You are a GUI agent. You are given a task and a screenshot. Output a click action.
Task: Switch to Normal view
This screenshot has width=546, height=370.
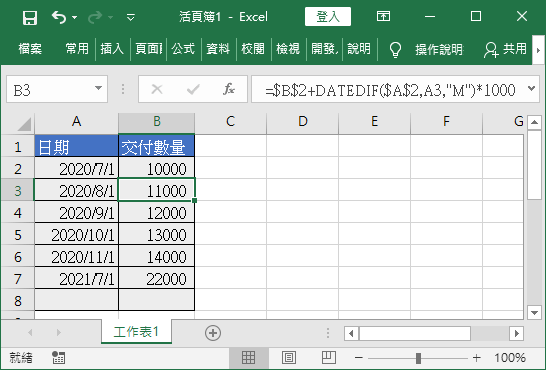point(248,357)
